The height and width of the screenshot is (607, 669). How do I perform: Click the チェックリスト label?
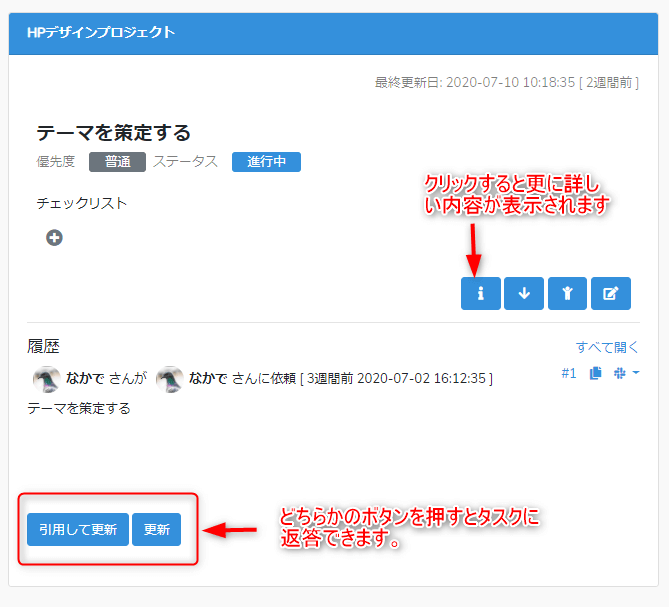tap(81, 203)
